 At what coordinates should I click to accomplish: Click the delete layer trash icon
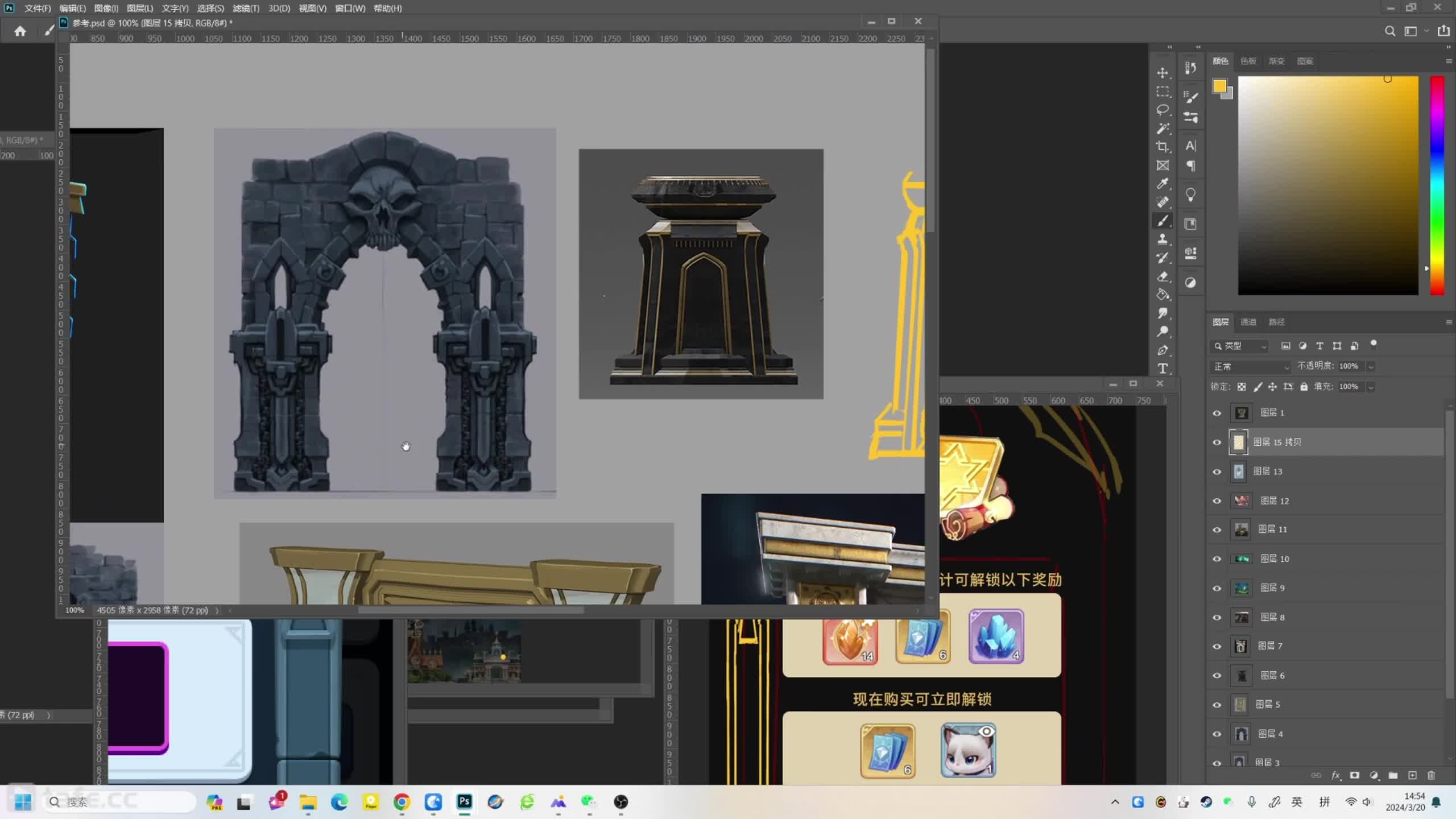tap(1432, 775)
